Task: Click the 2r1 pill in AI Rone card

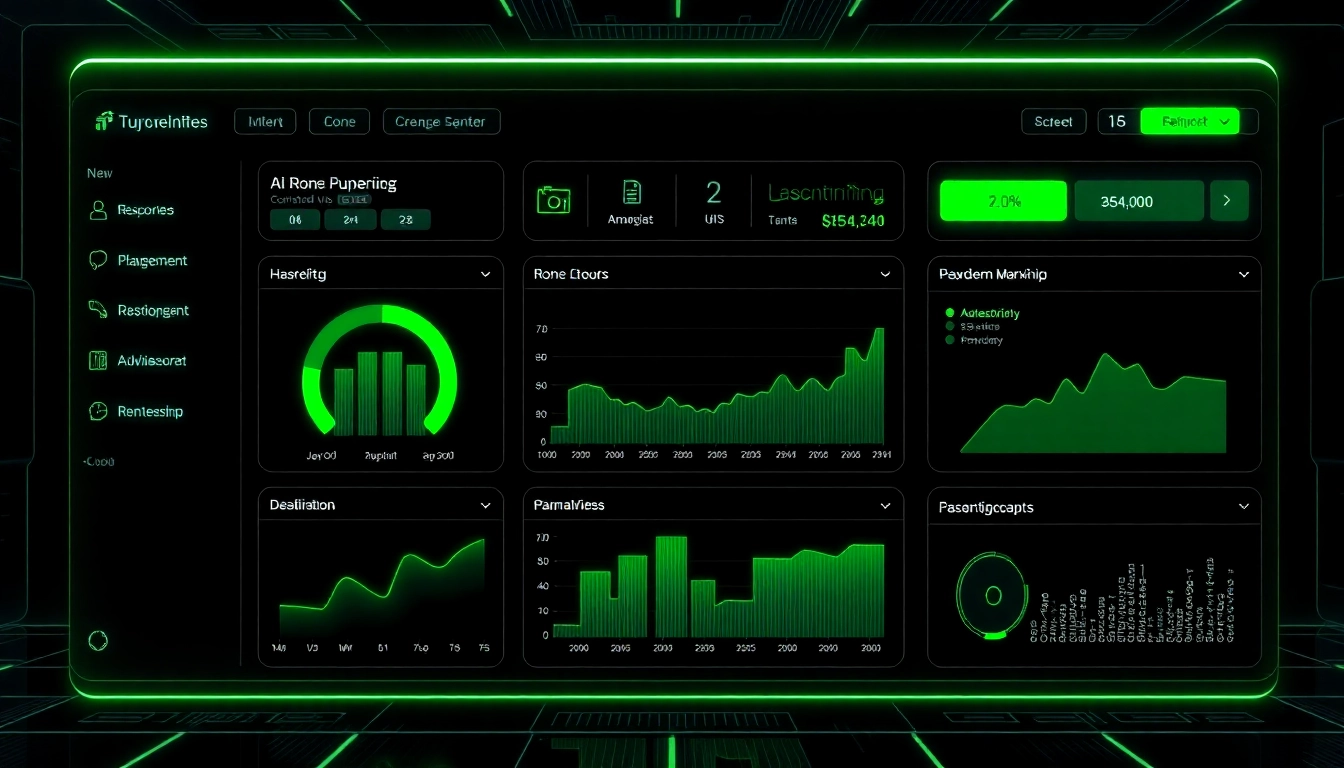Action: coord(351,220)
